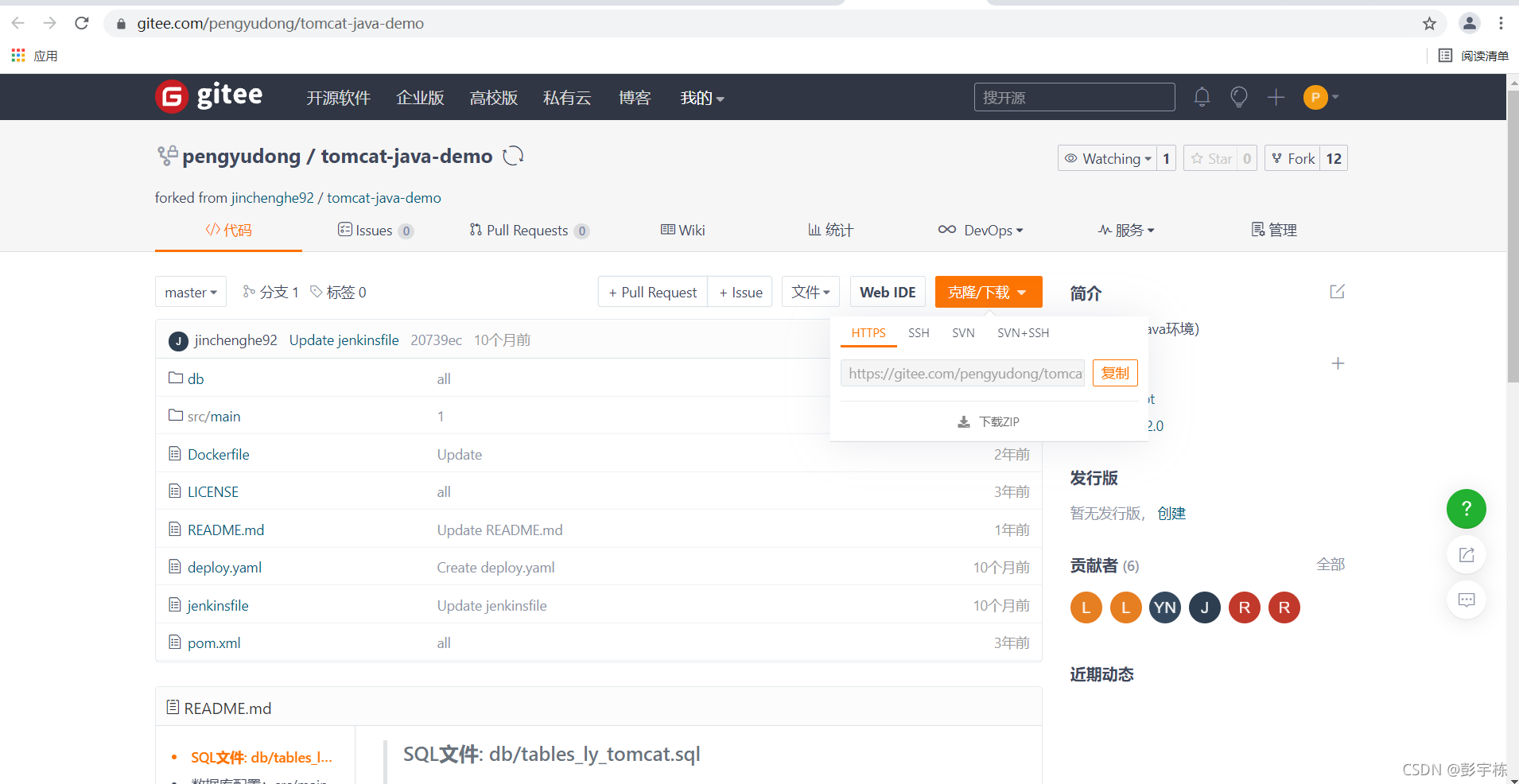Click the plus icon below the intro section
This screenshot has width=1519, height=784.
pyautogui.click(x=1338, y=363)
